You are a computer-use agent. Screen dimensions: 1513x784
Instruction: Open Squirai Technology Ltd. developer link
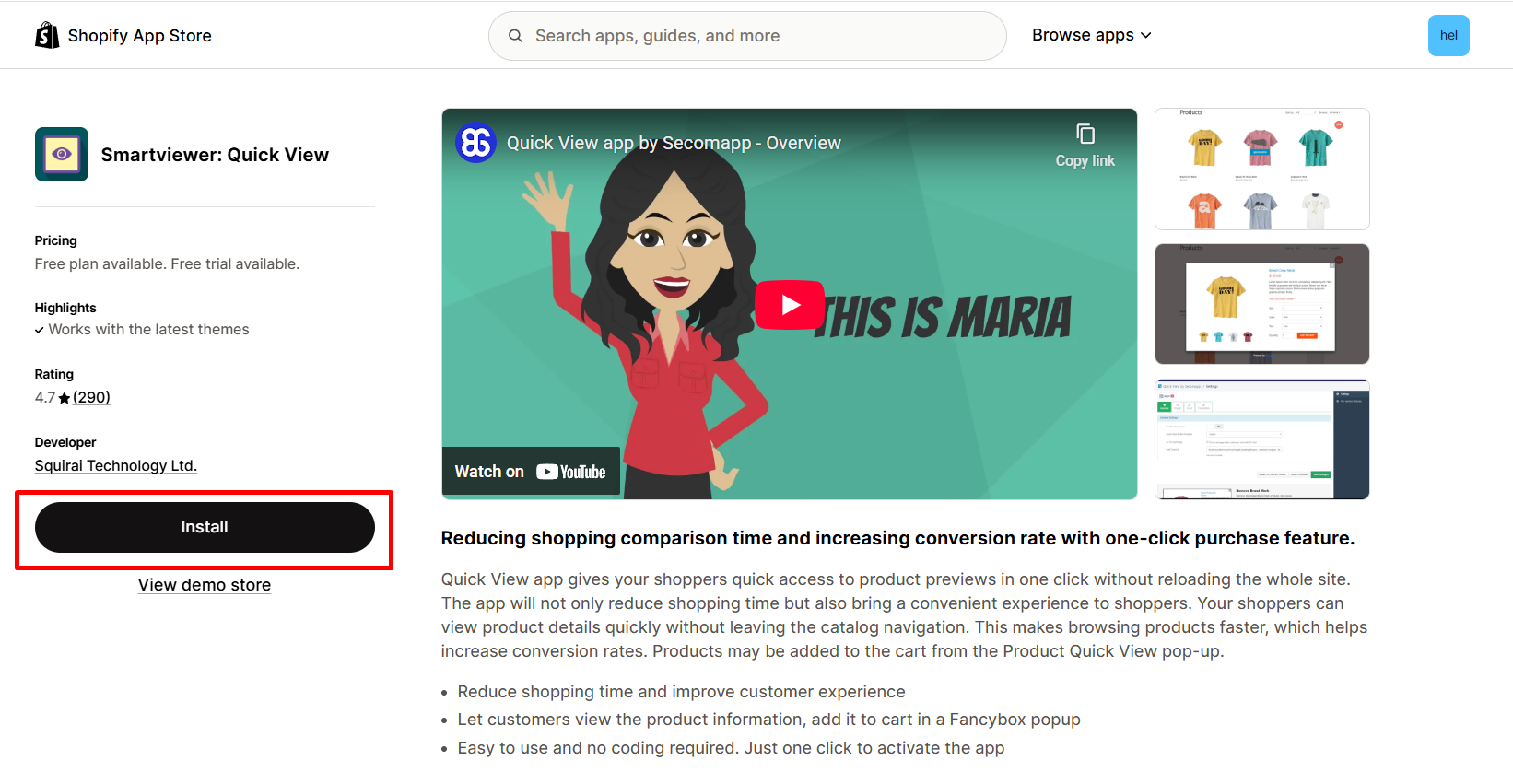point(116,466)
